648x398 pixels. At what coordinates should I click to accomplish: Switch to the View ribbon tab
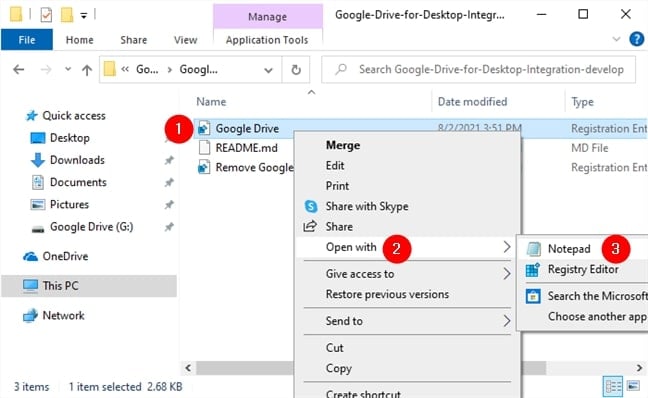click(185, 40)
